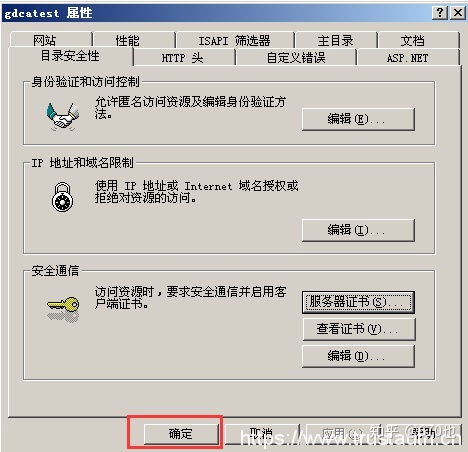Click 编辑(I) for IP address restrictions
Viewport: 468px width, 452px height.
pyautogui.click(x=358, y=230)
